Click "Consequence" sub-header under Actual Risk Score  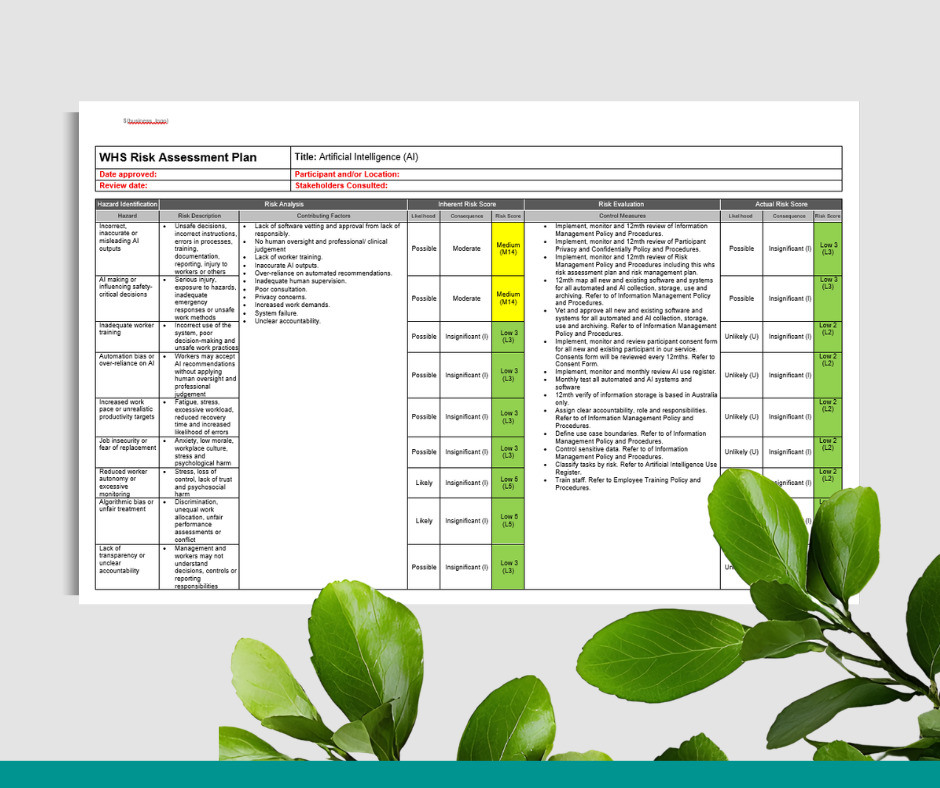click(788, 216)
